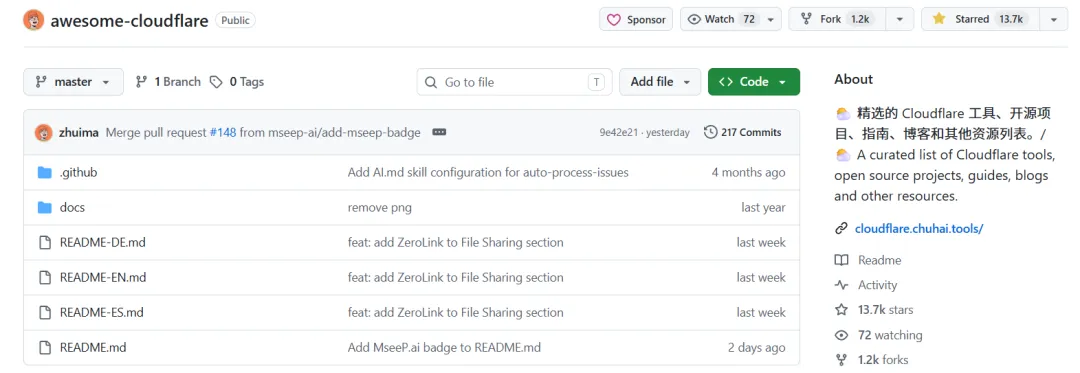Open the README-DE.md file
This screenshot has height=373, width=1080.
[x=103, y=242]
